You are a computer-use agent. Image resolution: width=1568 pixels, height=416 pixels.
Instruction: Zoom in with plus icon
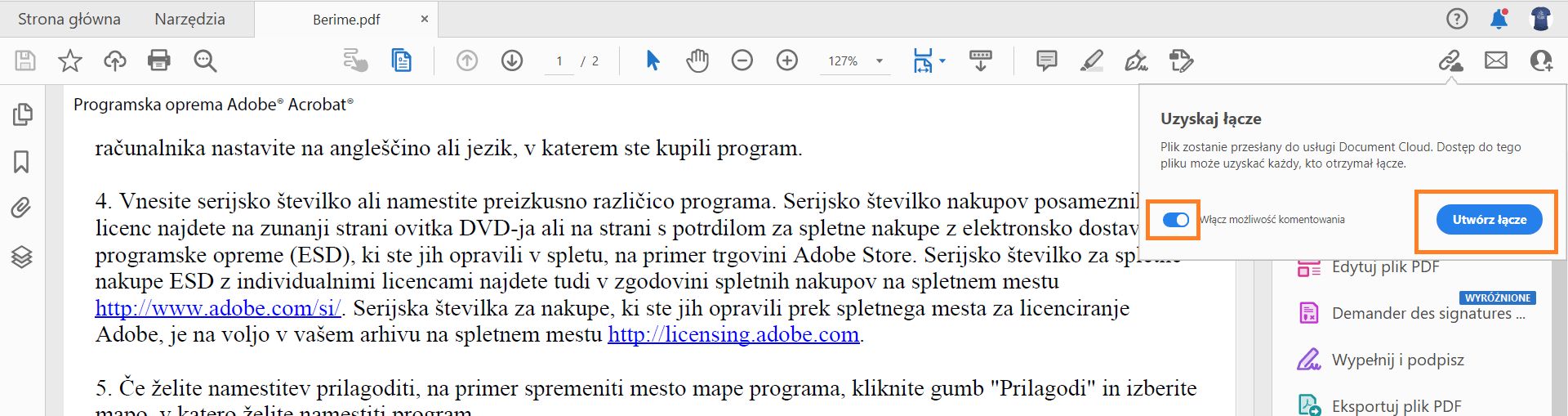(x=787, y=60)
